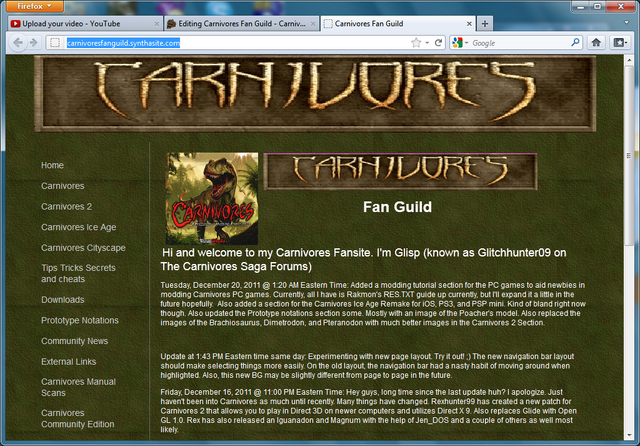This screenshot has width=640, height=446.
Task: Open the Carnivores Cityscape link
Action: coord(83,248)
